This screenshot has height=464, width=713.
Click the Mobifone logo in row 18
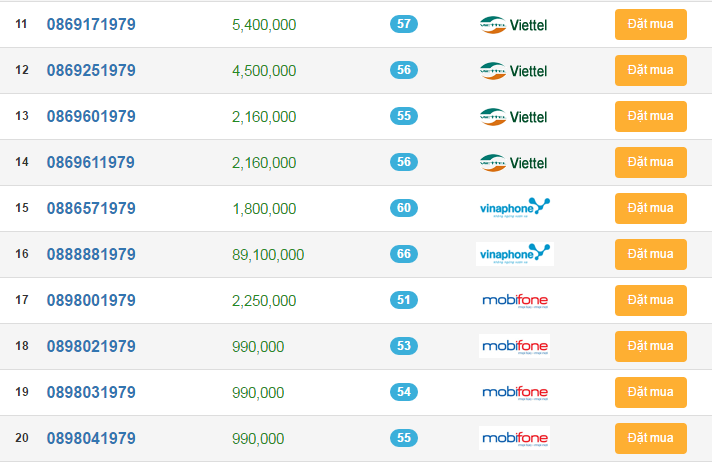coord(514,346)
